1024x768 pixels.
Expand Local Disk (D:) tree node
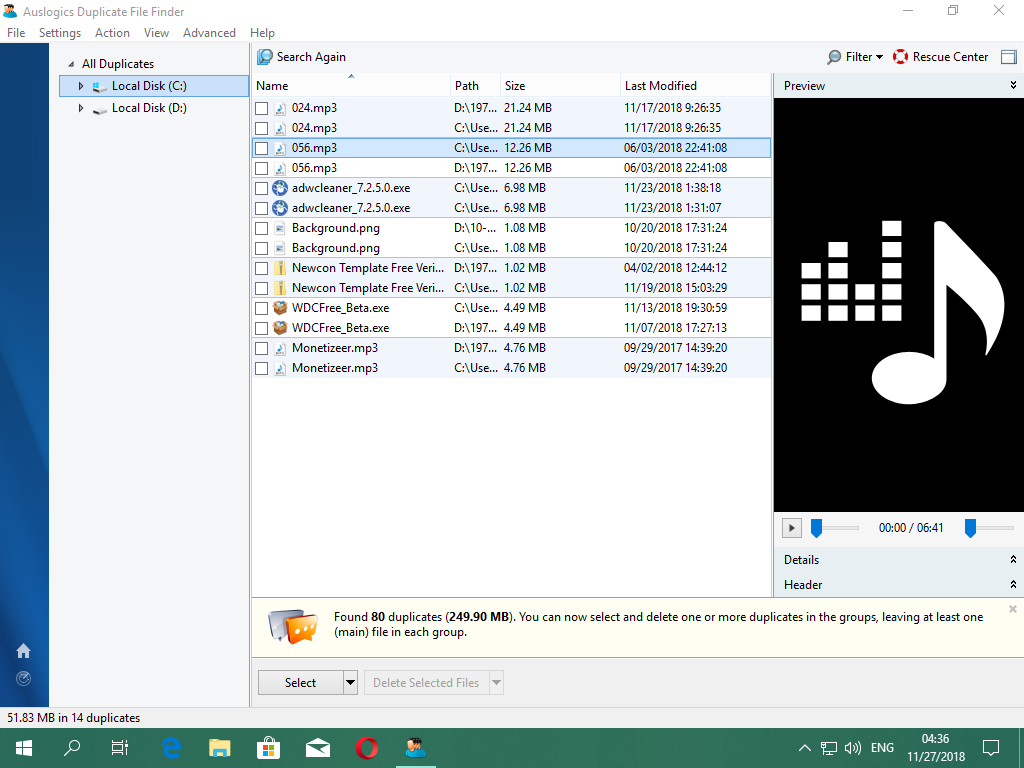click(x=81, y=108)
